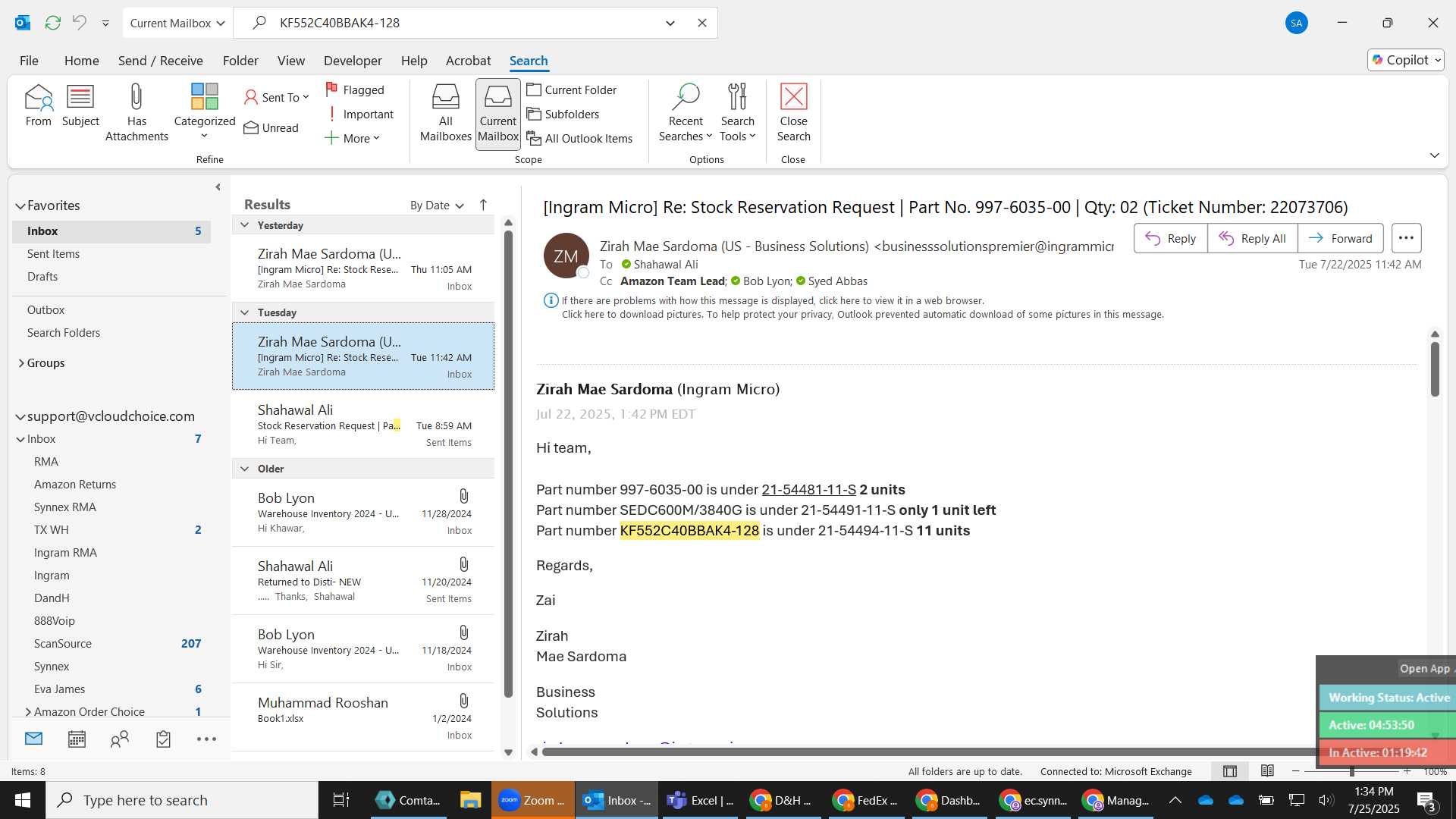1456x819 pixels.
Task: Filter results by Flagged
Action: click(x=355, y=89)
